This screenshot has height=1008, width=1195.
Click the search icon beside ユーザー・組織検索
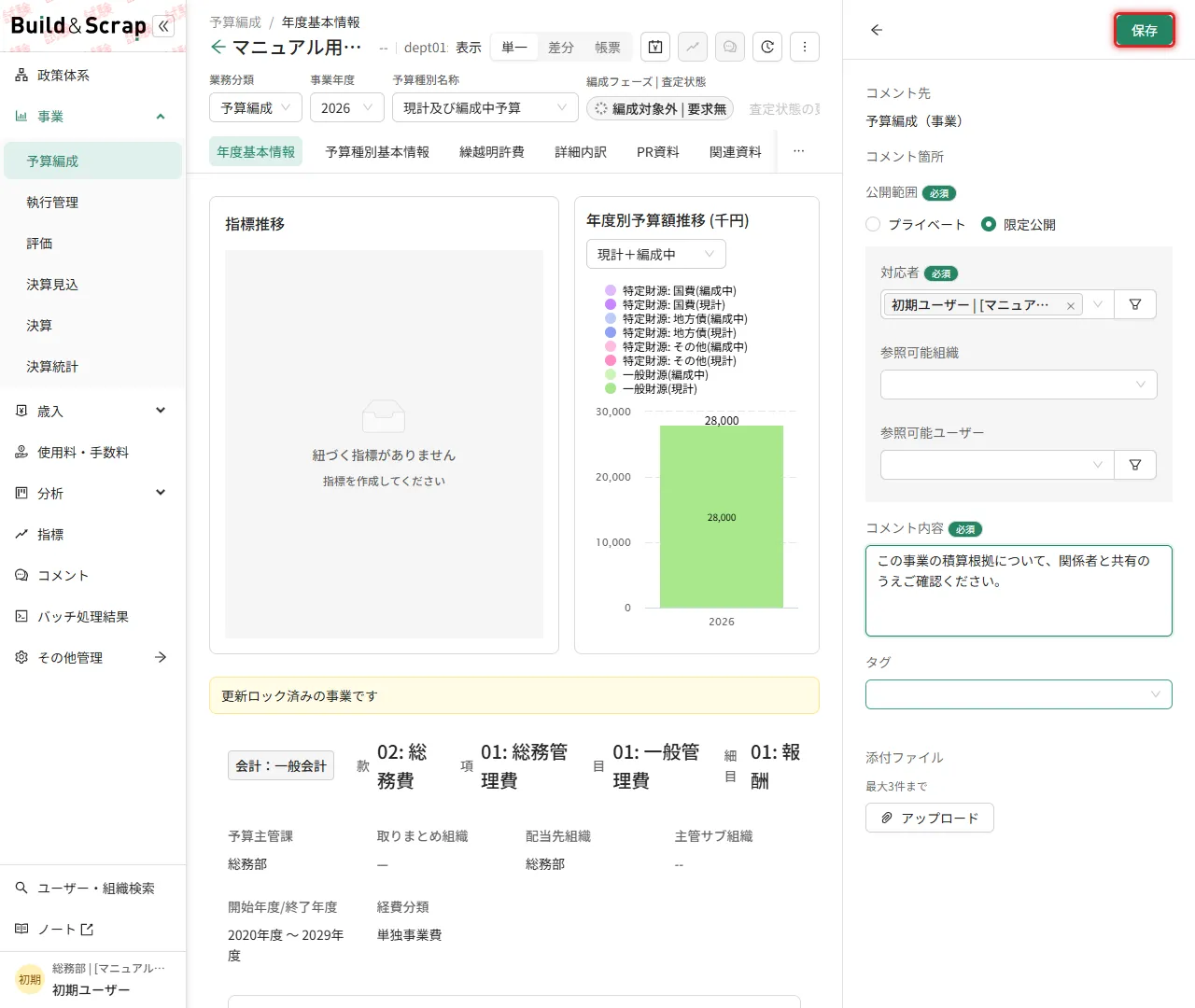(x=21, y=888)
